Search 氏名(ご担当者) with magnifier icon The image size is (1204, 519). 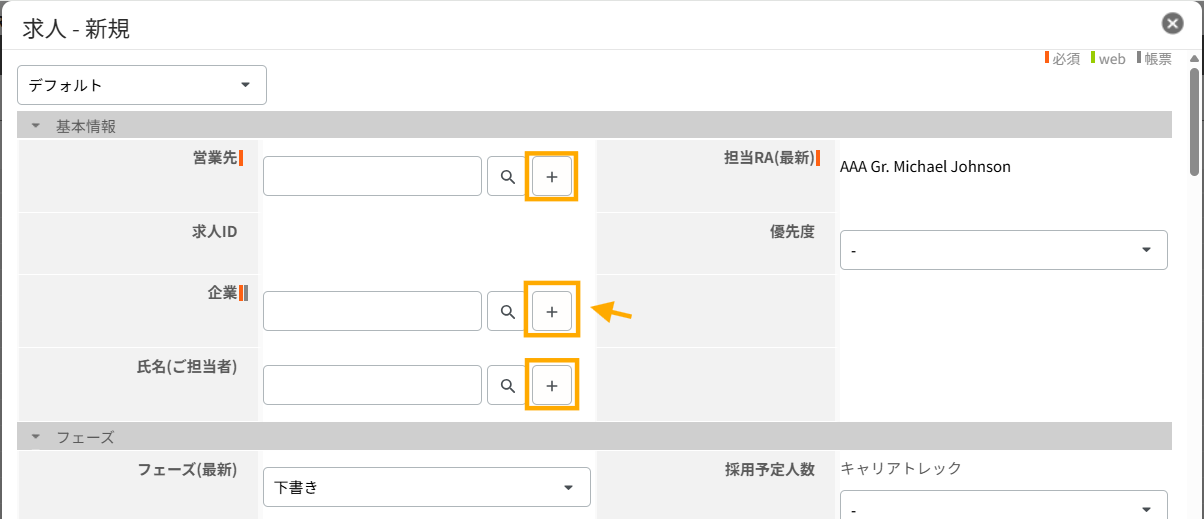coord(508,385)
